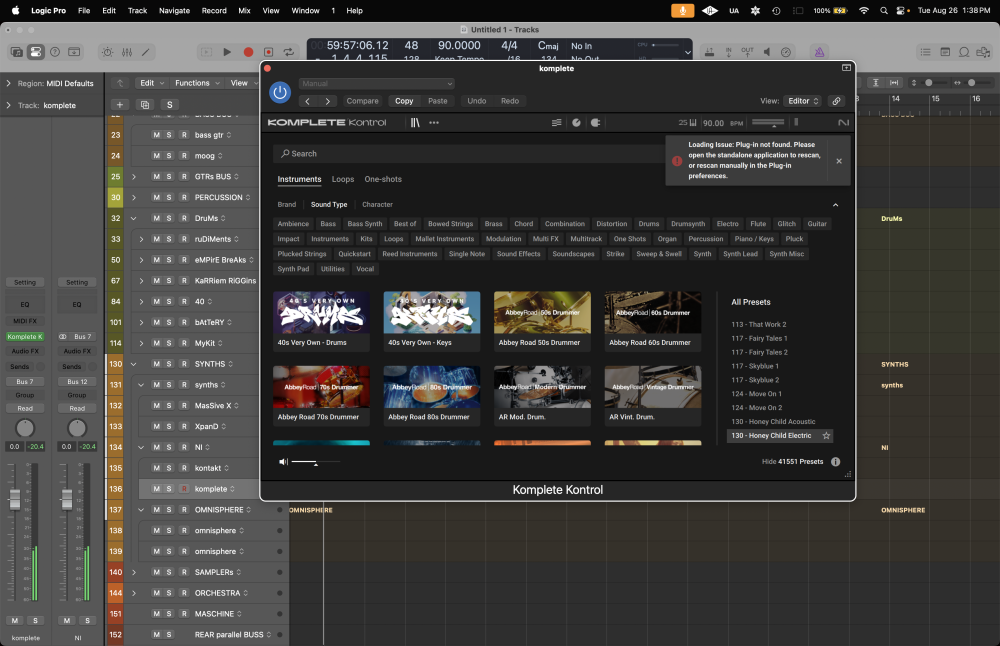Toggle the plug-in power bypass button

click(280, 92)
